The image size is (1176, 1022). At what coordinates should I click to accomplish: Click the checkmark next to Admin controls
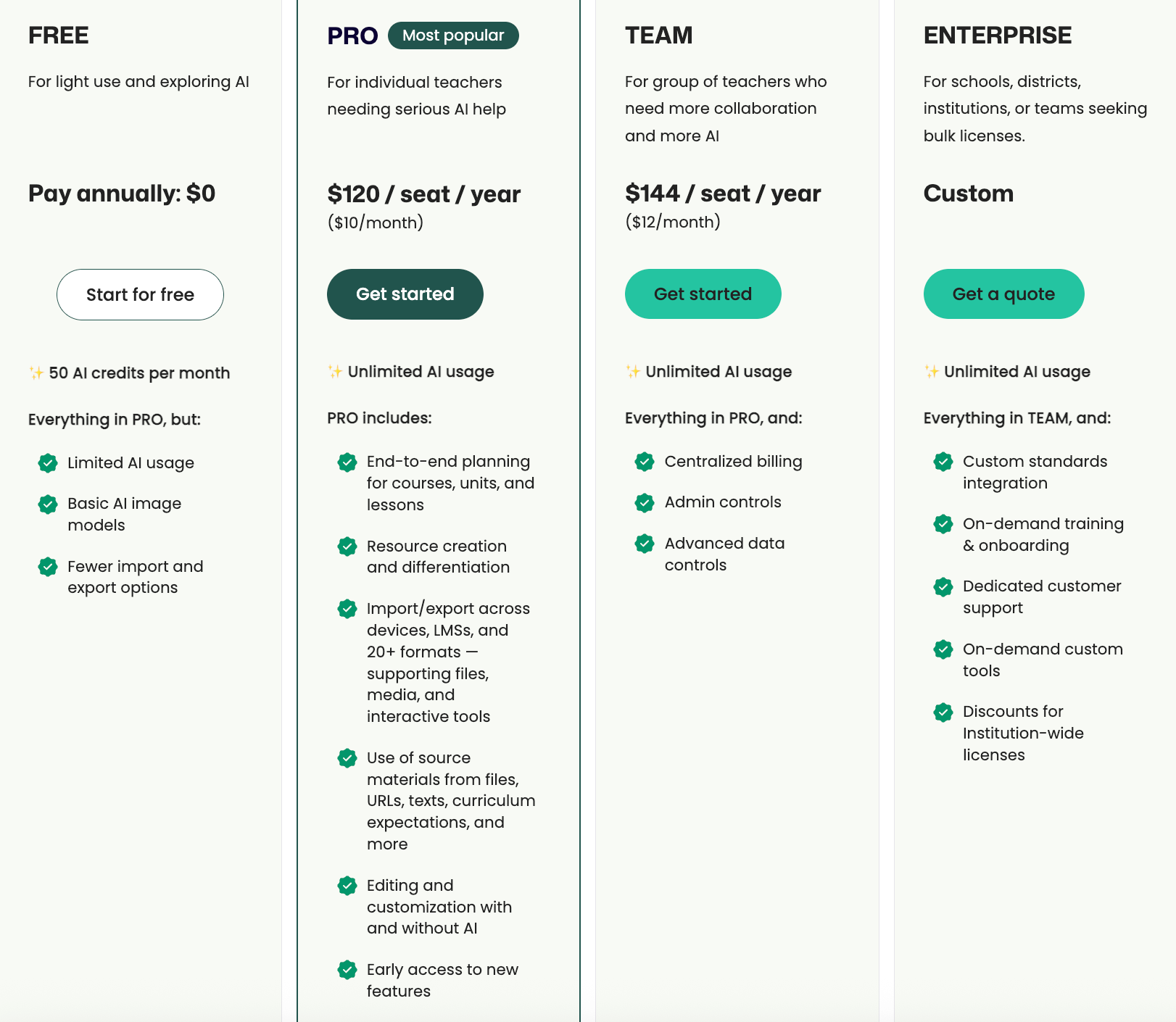(644, 502)
